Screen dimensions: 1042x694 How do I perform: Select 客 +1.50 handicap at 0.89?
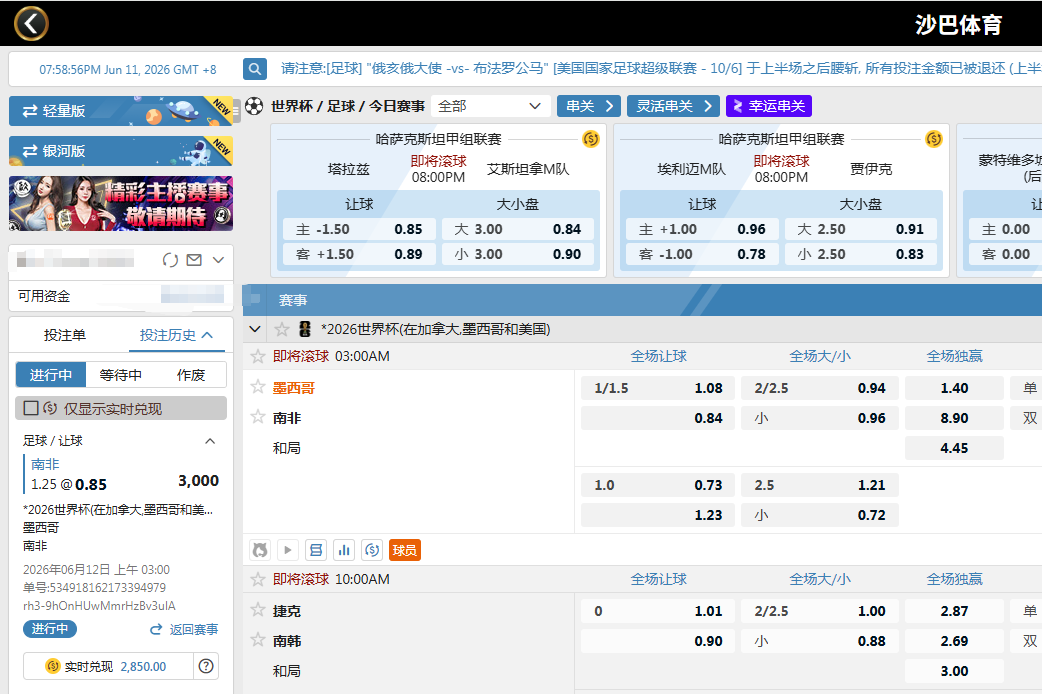tap(359, 254)
